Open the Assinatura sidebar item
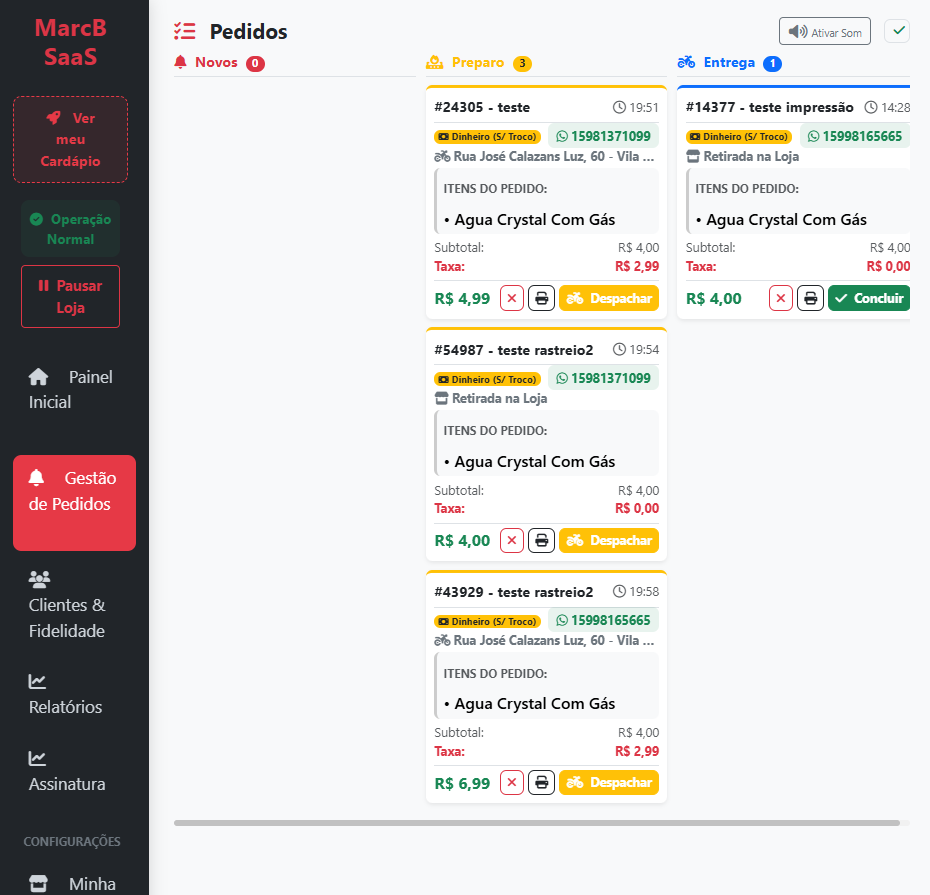The width and height of the screenshot is (930, 895). pos(67,772)
